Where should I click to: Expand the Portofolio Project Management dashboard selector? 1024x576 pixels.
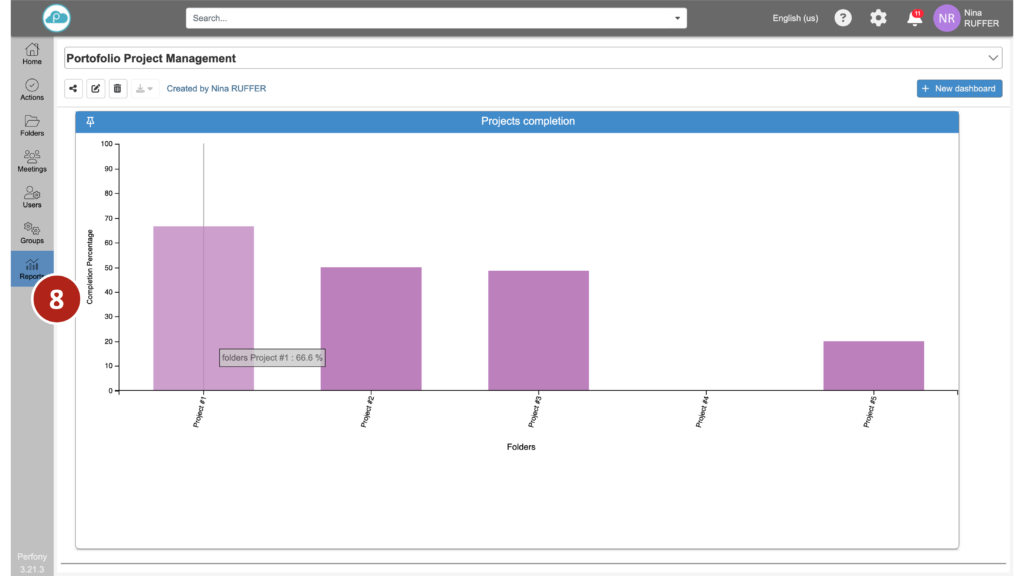pyautogui.click(x=993, y=58)
